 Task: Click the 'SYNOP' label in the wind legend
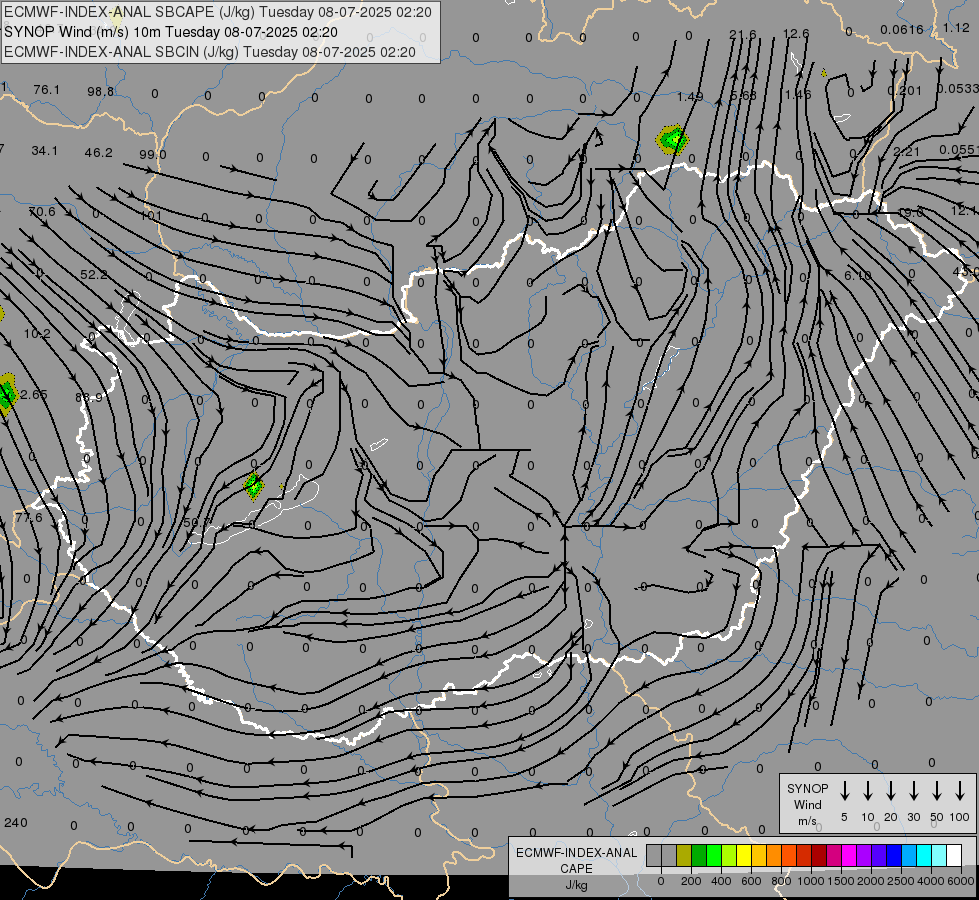(x=807, y=788)
